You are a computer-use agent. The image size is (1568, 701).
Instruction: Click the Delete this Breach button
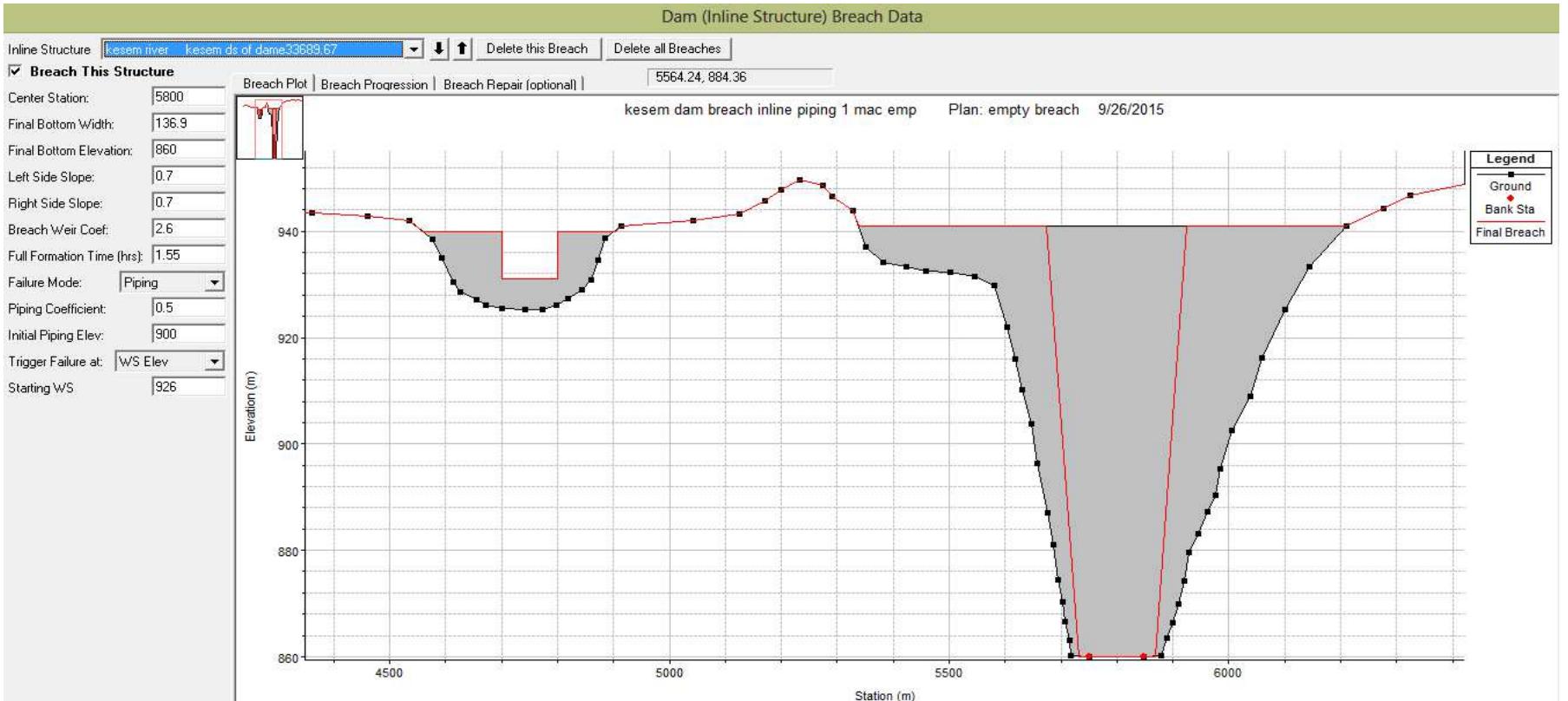537,49
